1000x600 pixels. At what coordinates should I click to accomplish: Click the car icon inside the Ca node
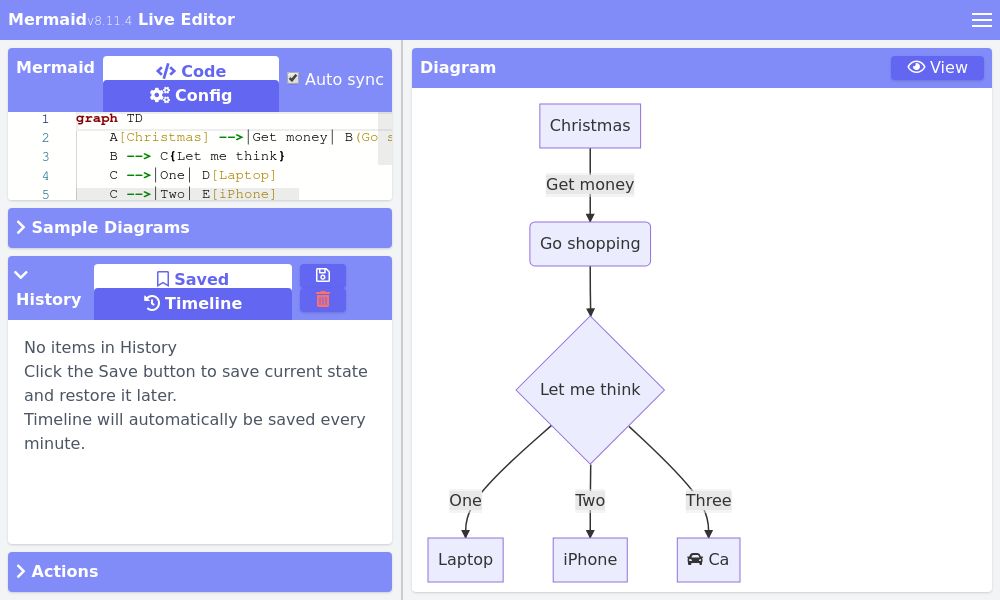click(x=695, y=559)
